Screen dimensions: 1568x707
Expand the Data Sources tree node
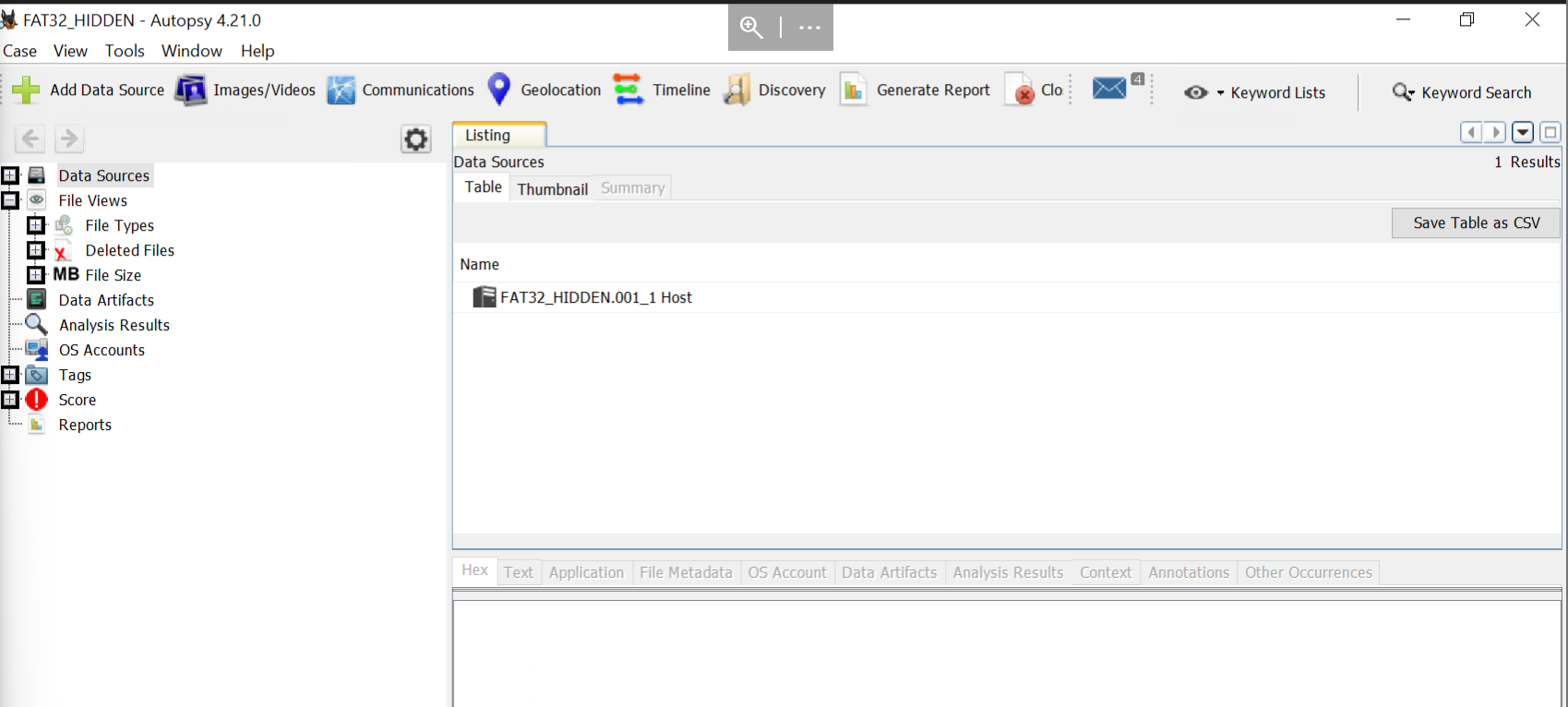click(10, 175)
